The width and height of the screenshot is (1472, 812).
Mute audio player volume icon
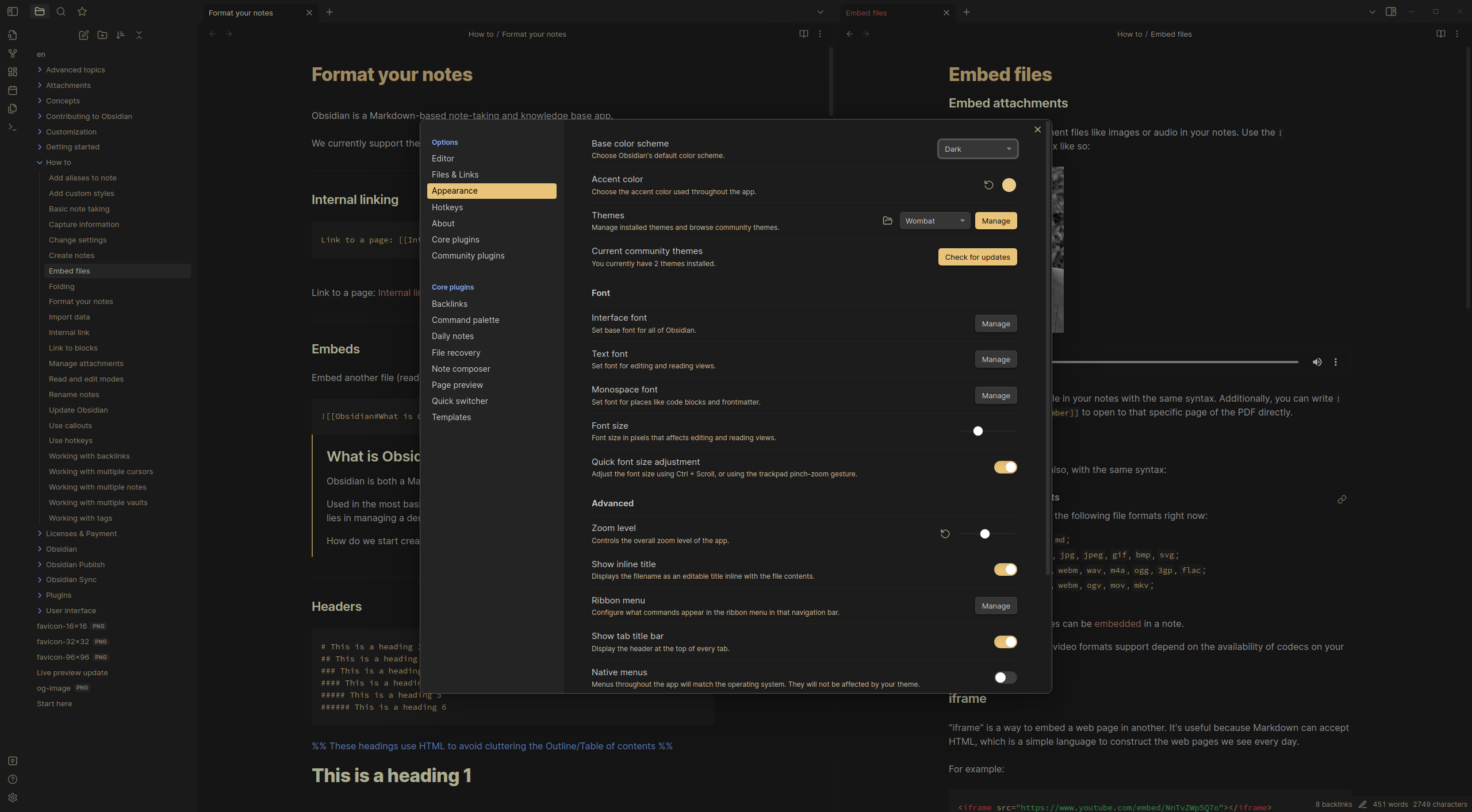(x=1317, y=362)
